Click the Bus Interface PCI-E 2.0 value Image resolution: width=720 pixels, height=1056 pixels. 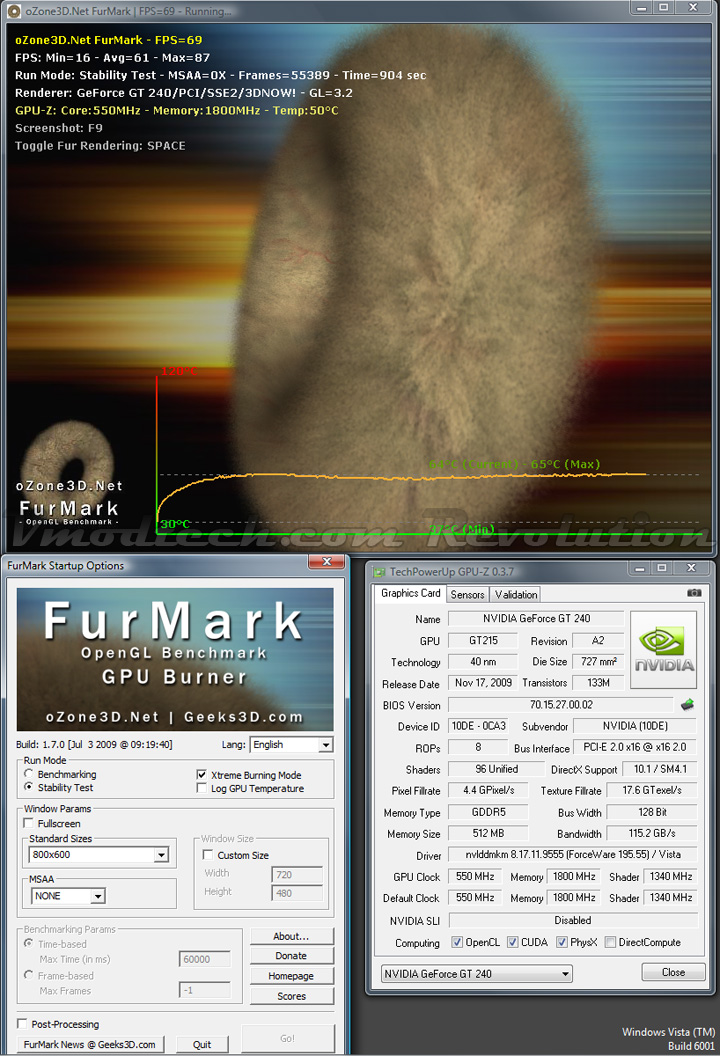pos(634,748)
